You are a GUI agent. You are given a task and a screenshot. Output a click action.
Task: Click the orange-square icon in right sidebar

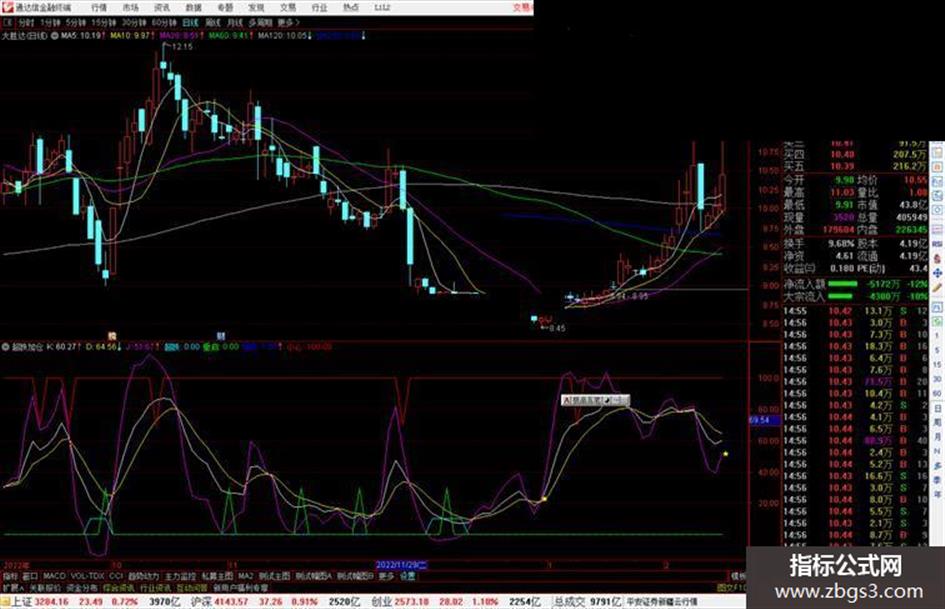pyautogui.click(x=937, y=166)
